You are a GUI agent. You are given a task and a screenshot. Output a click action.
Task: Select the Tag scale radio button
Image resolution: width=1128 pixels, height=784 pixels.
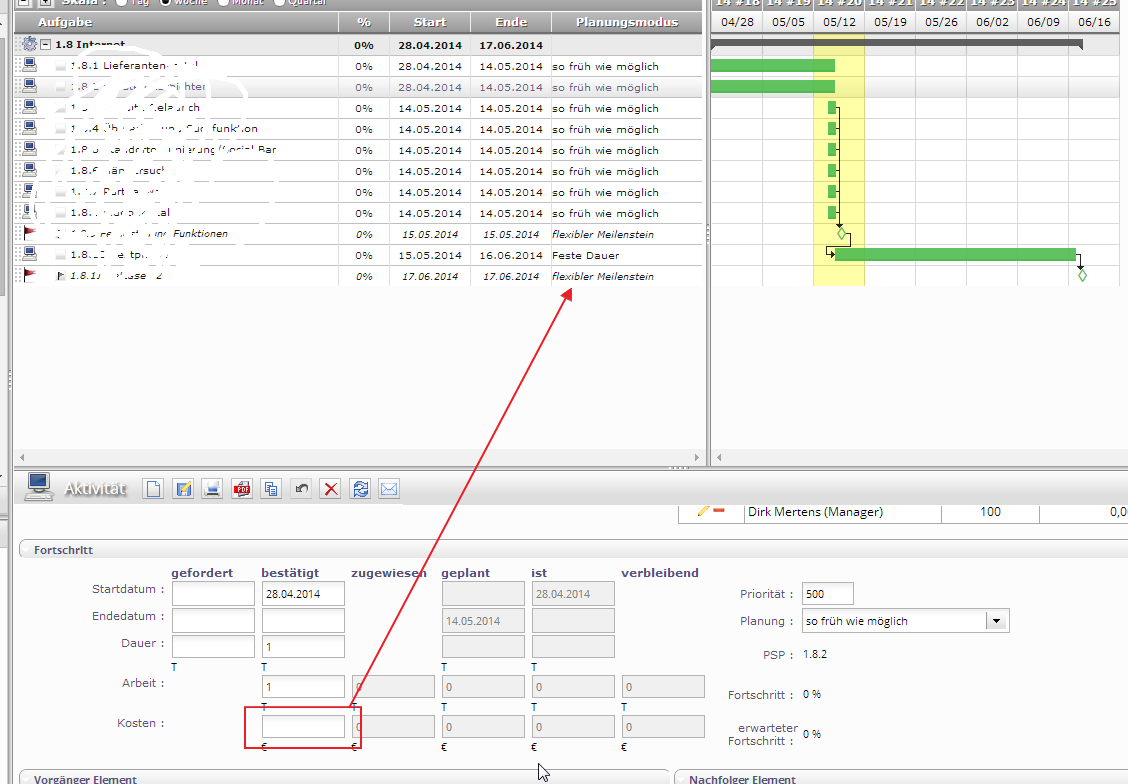pyautogui.click(x=122, y=2)
